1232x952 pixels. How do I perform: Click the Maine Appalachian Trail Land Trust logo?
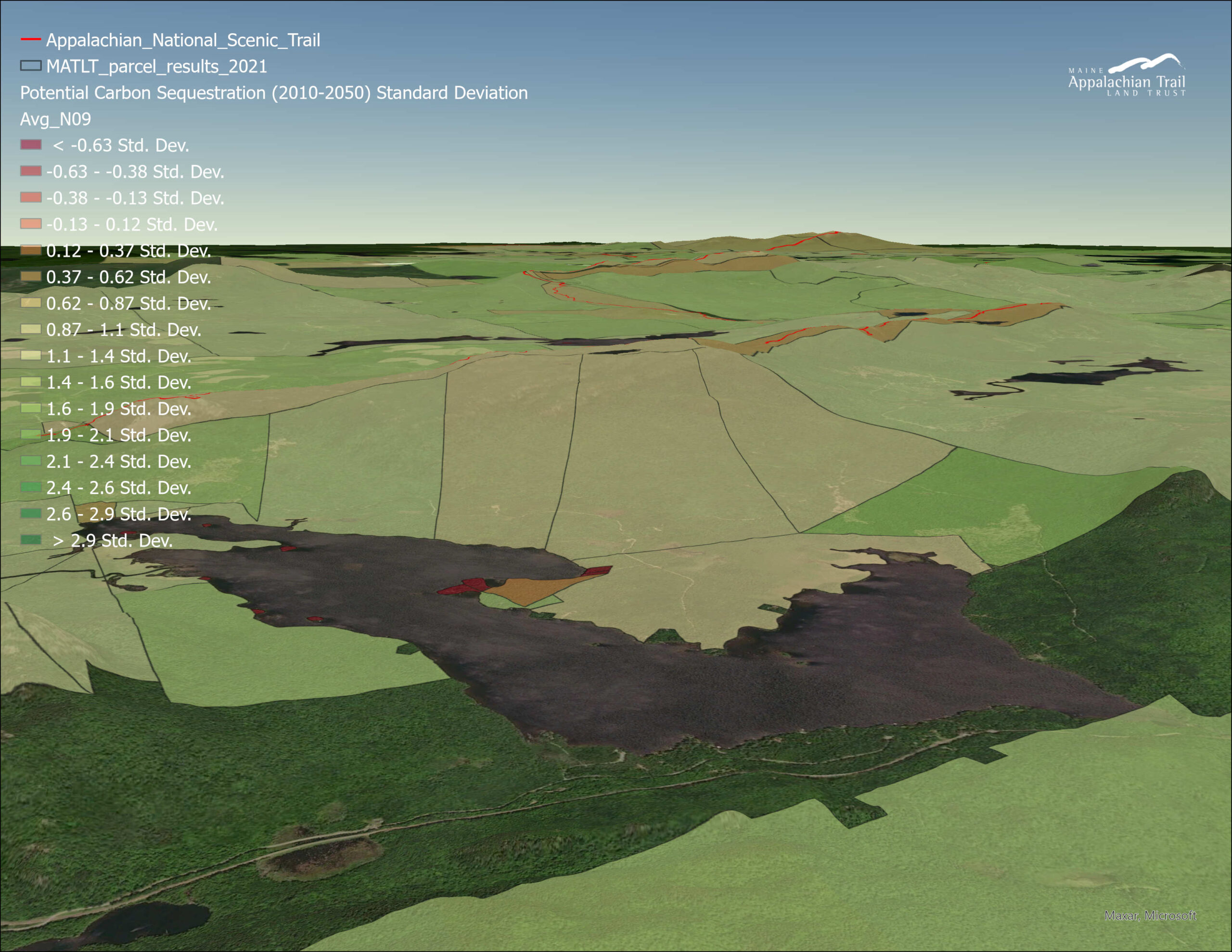pyautogui.click(x=1127, y=76)
